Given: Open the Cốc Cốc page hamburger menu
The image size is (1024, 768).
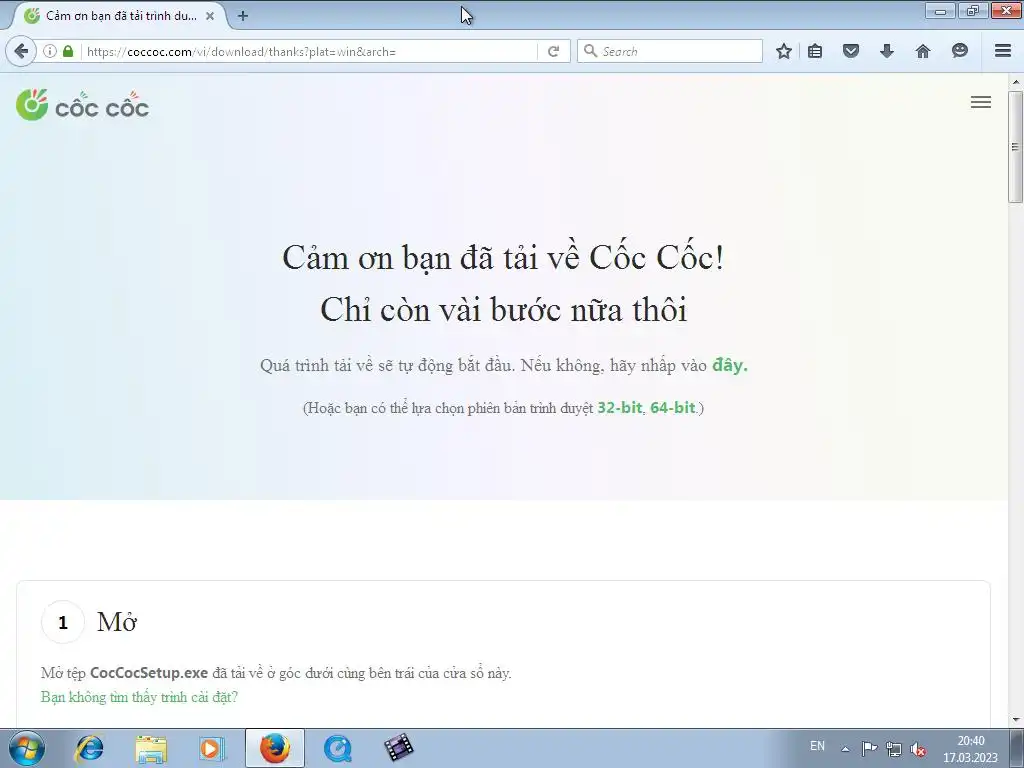Looking at the screenshot, I should pyautogui.click(x=980, y=102).
